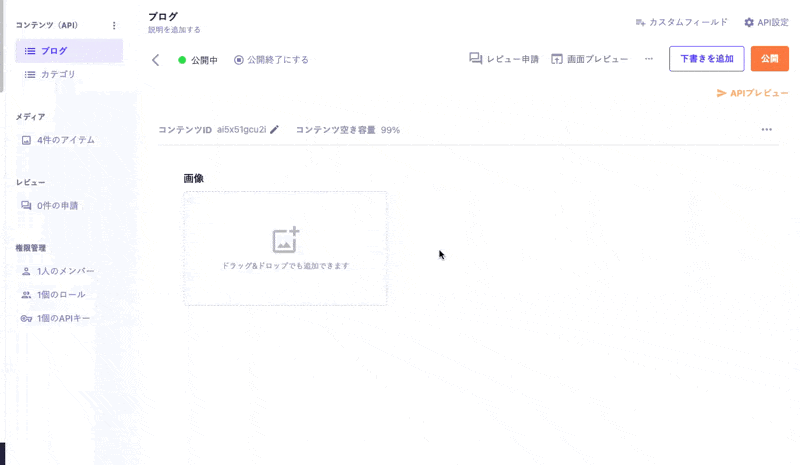The height and width of the screenshot is (465, 800).
Task: Open 1個のロール roles page
Action: click(x=53, y=295)
